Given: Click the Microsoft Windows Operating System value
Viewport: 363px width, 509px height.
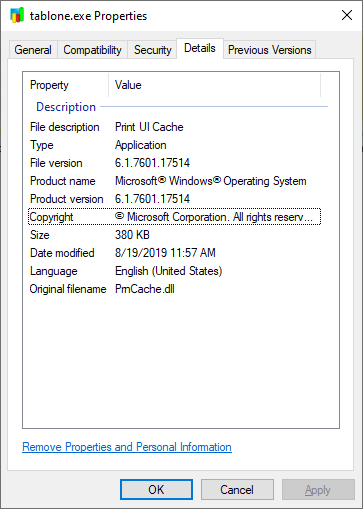Looking at the screenshot, I should coord(211,181).
